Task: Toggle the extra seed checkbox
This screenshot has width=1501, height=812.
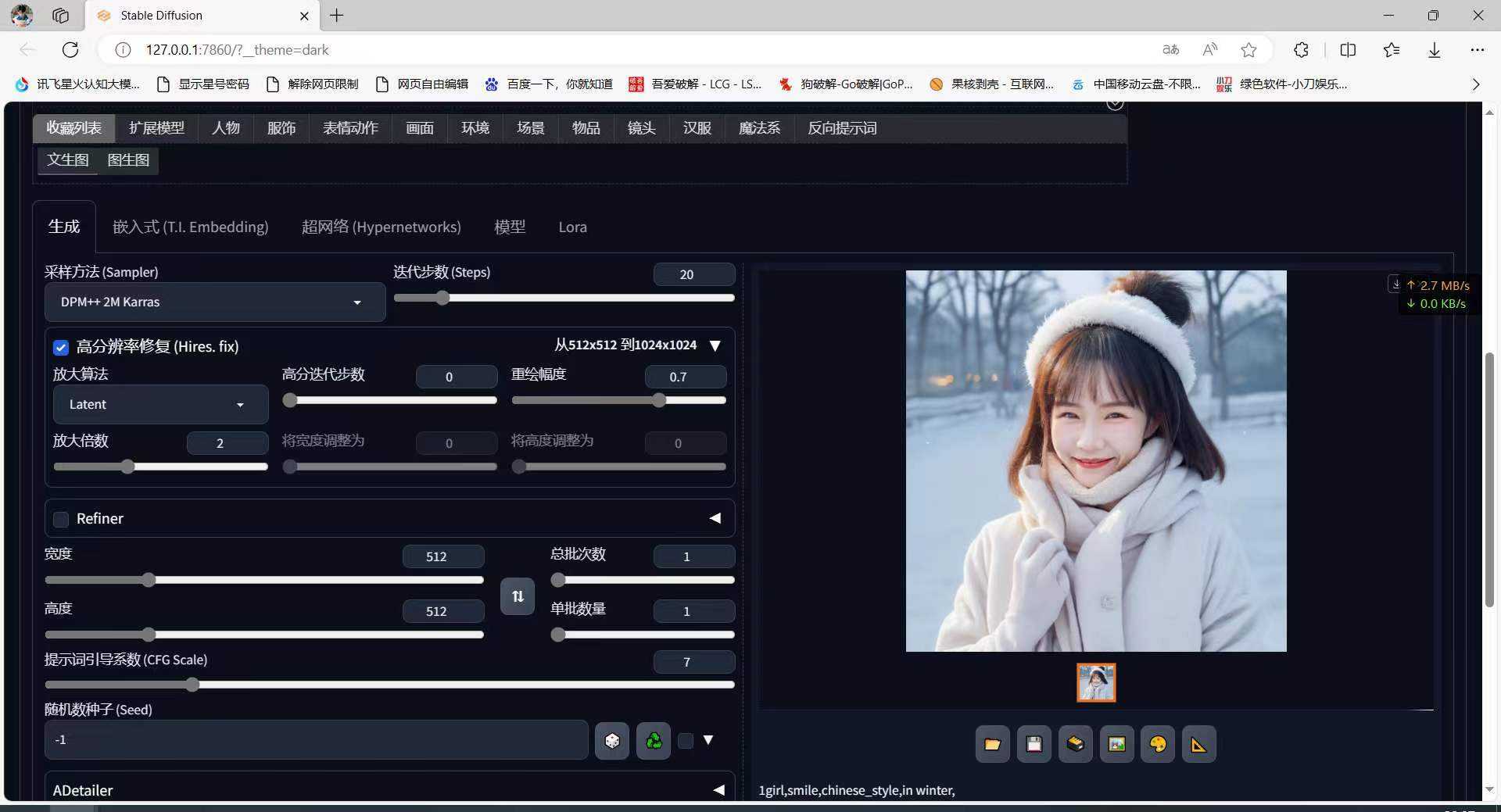Action: coord(686,741)
